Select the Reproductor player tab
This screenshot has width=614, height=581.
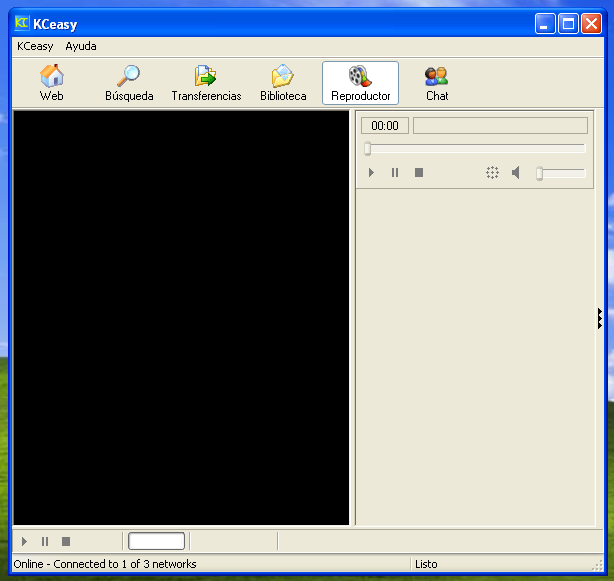tap(360, 83)
